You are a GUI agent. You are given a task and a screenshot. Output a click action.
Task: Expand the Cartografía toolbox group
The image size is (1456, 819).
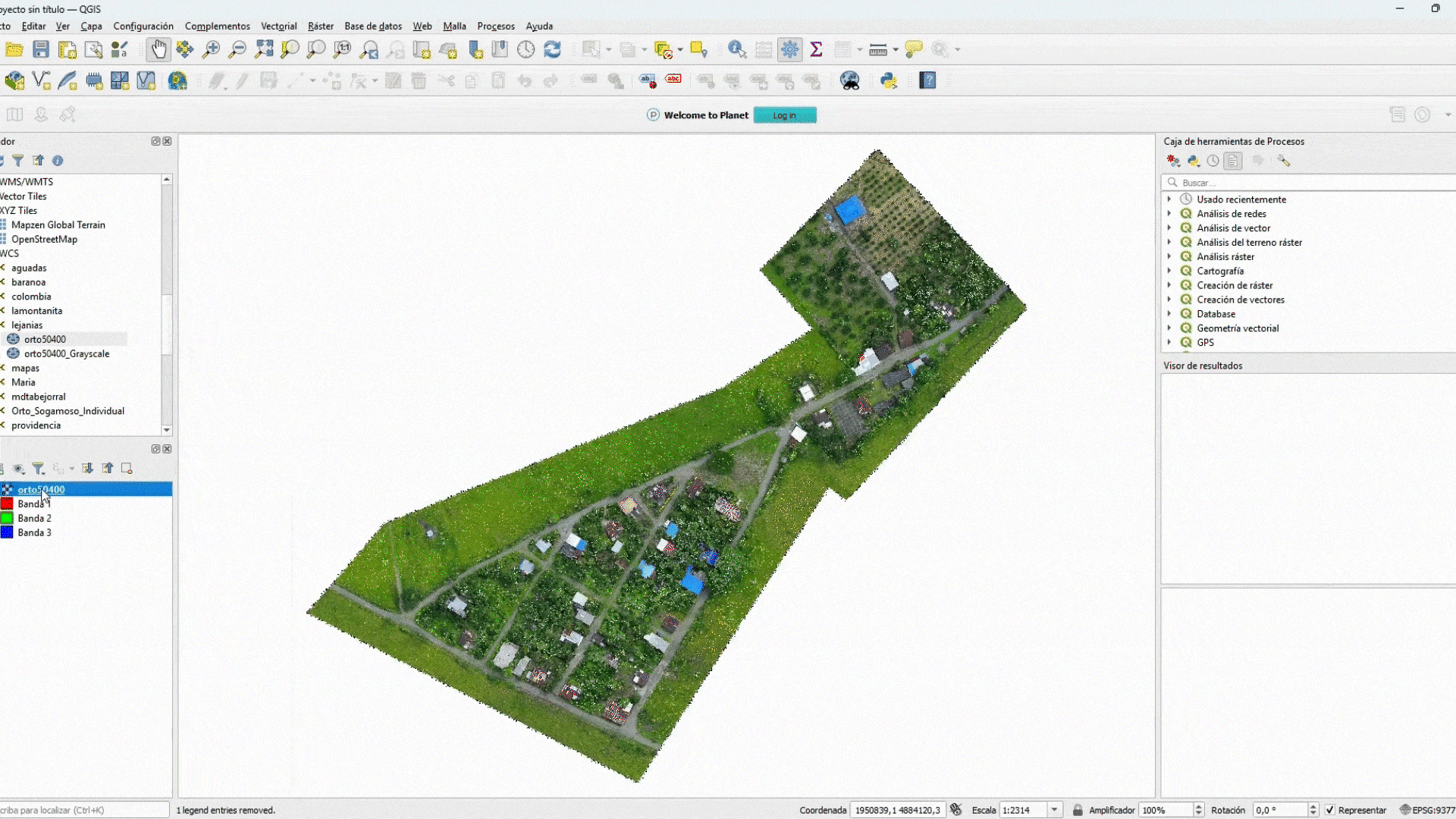pyautogui.click(x=1169, y=271)
